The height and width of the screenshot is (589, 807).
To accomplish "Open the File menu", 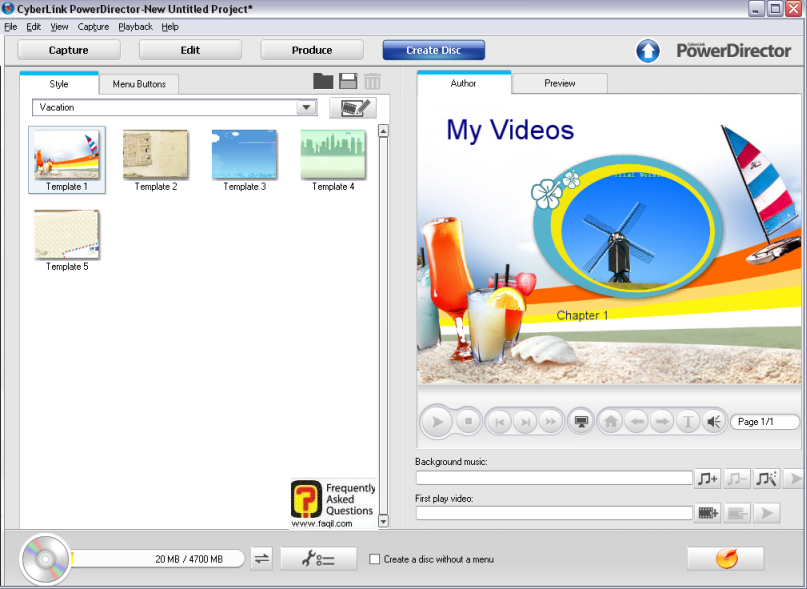I will tap(11, 27).
